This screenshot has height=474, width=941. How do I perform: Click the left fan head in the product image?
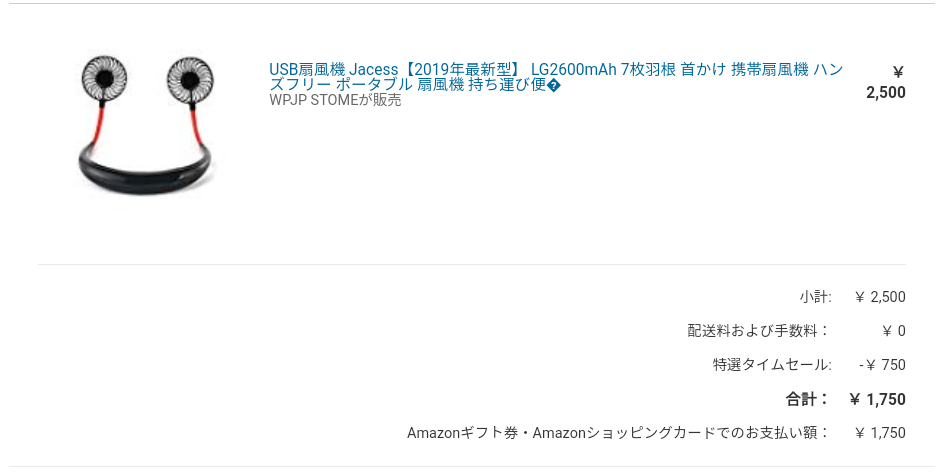[x=104, y=78]
